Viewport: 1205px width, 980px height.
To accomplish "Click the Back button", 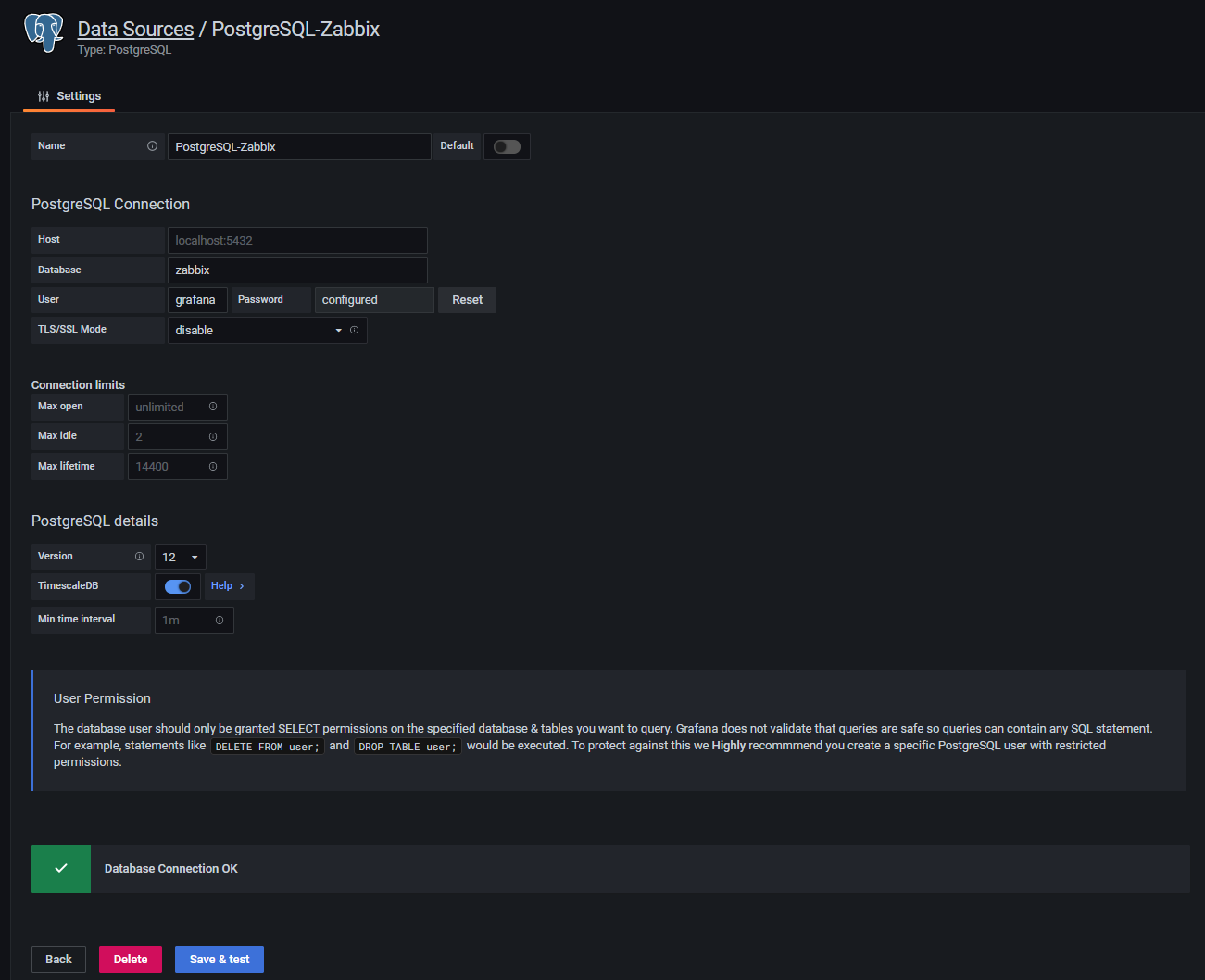I will click(58, 959).
